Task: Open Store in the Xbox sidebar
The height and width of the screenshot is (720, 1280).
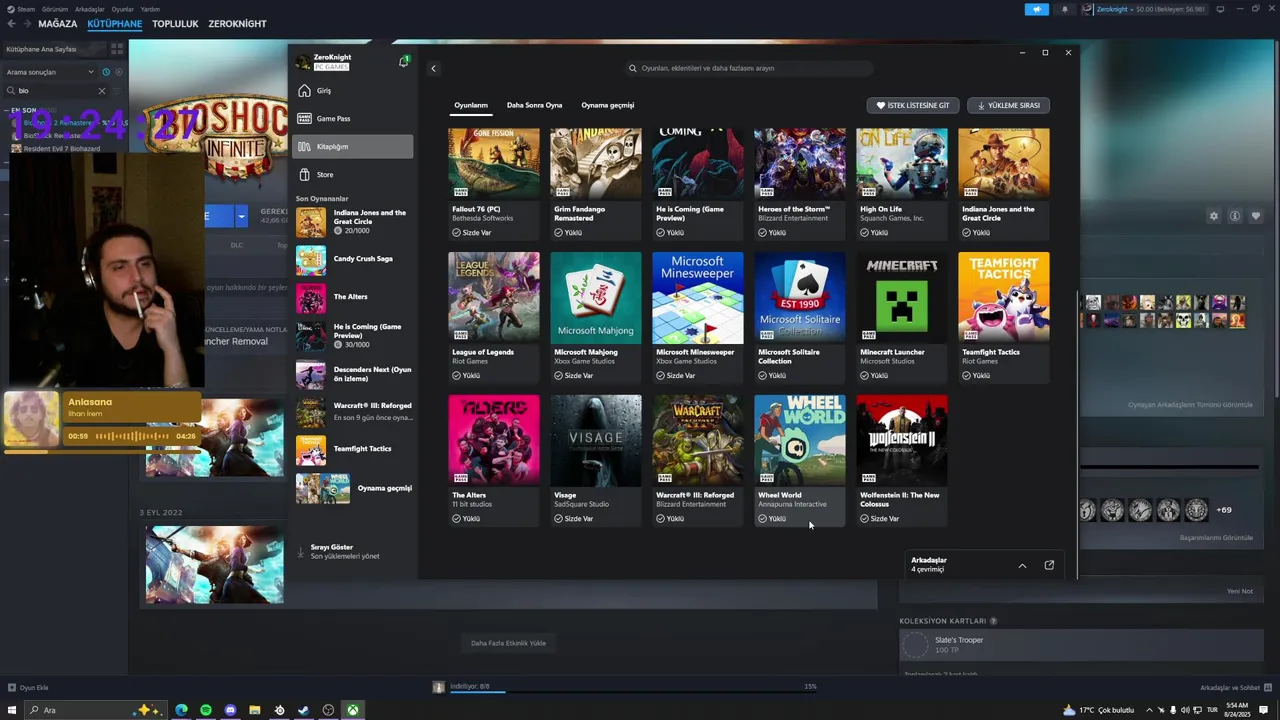Action: coord(352,174)
